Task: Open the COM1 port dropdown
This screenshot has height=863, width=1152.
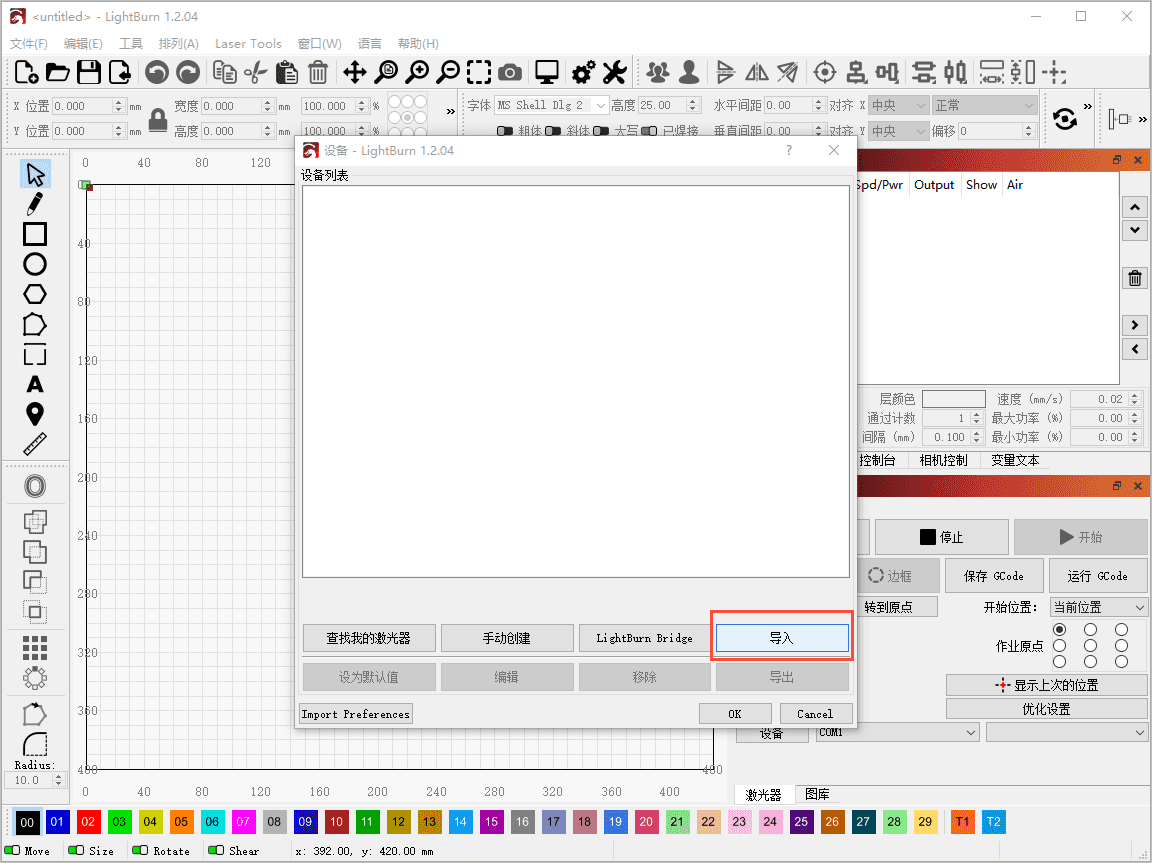Action: (897, 732)
